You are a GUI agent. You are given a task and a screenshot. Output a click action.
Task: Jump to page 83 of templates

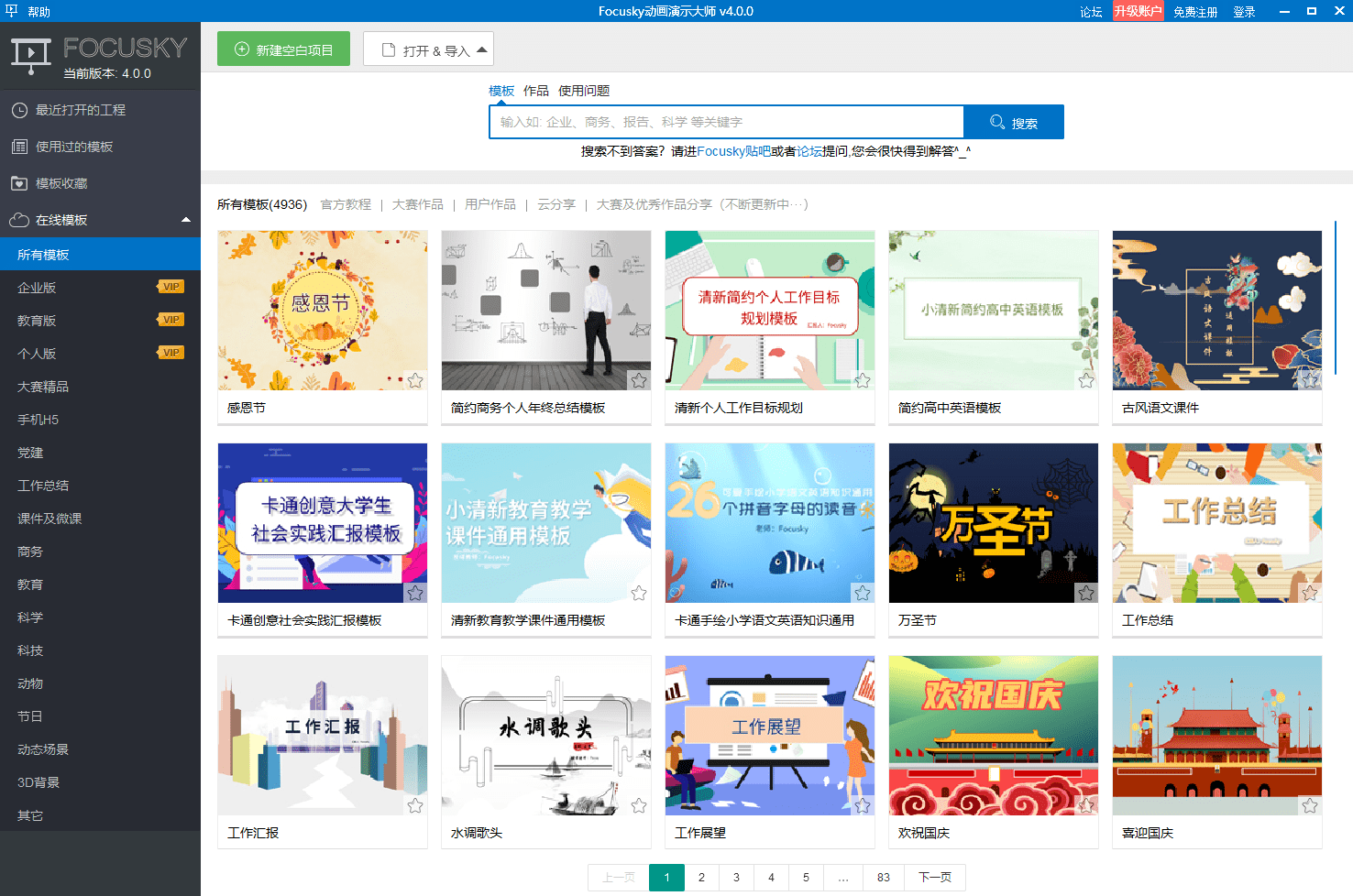882,877
